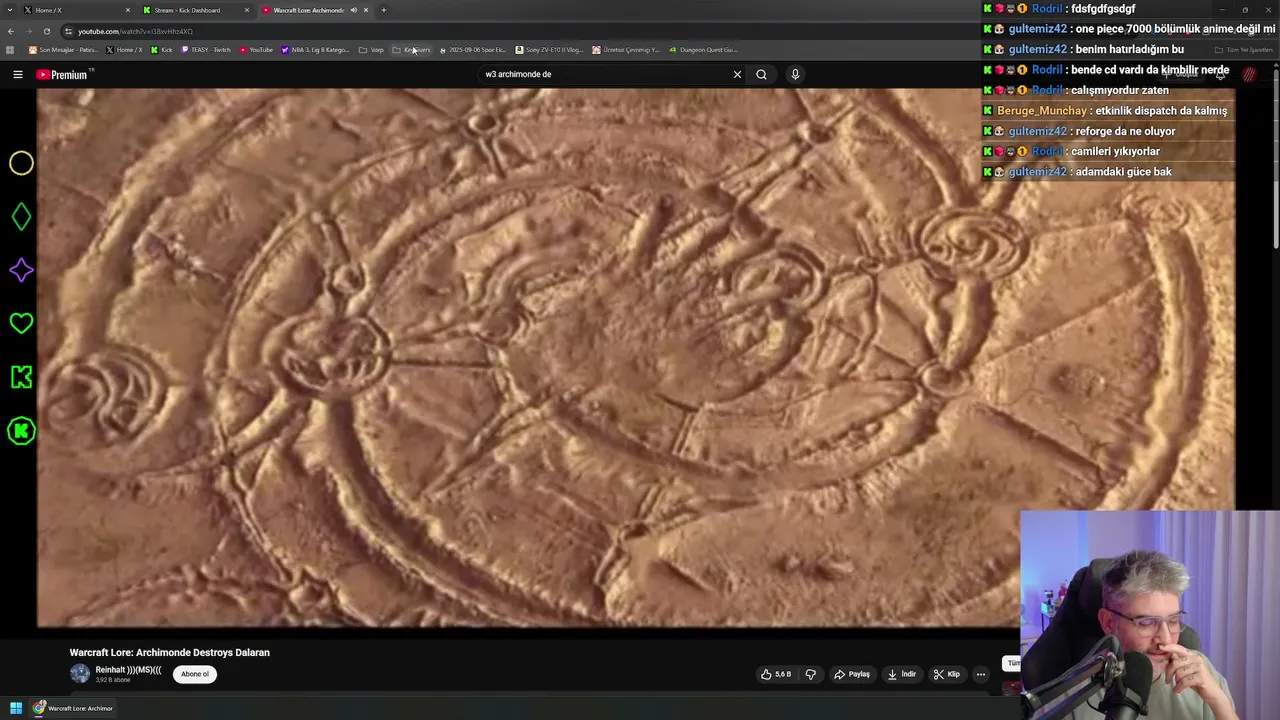Click chat username Beruge_Munchay
This screenshot has width=1280, height=720.
pos(1041,111)
